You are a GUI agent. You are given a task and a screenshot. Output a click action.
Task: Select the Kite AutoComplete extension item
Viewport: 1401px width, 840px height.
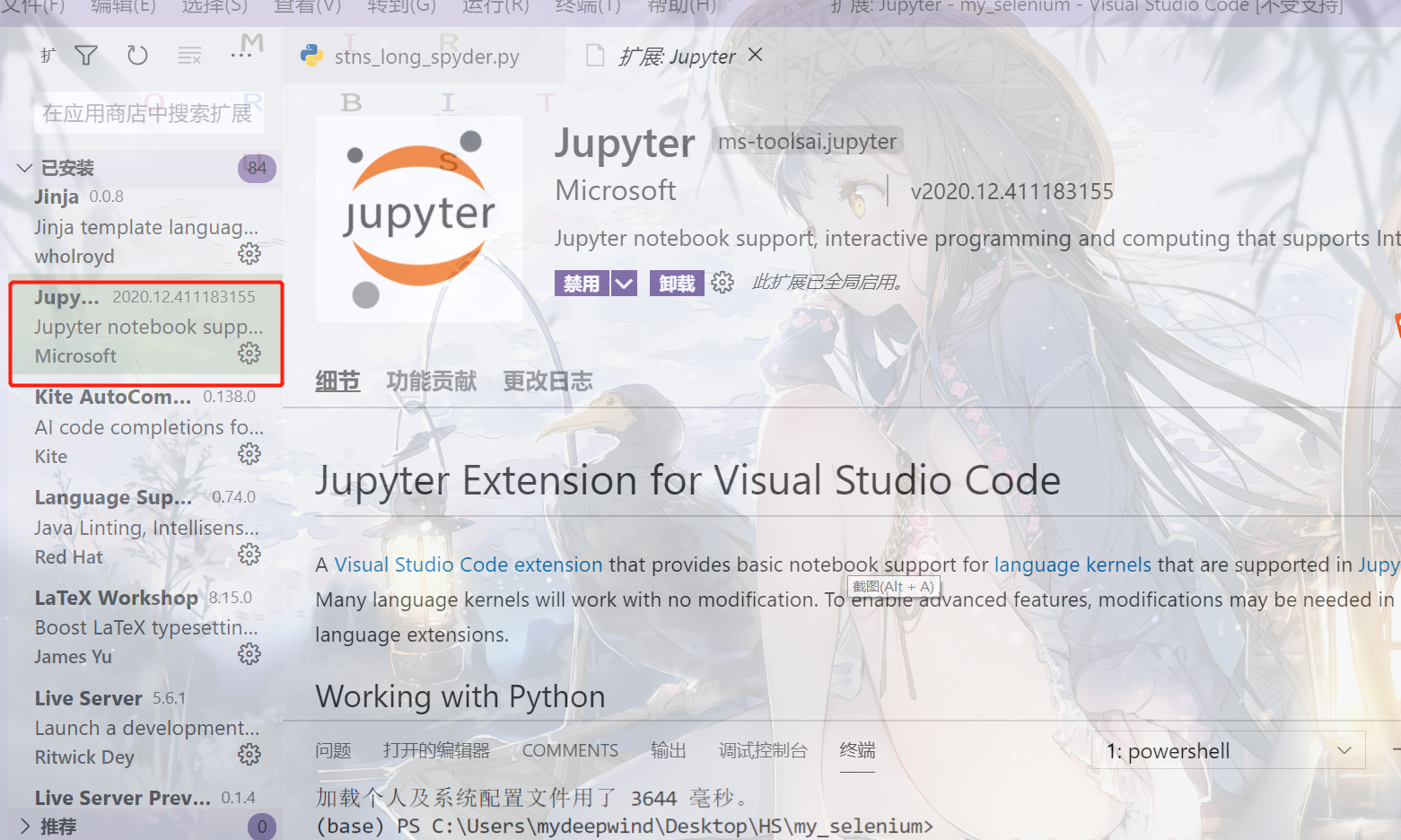[x=145, y=426]
